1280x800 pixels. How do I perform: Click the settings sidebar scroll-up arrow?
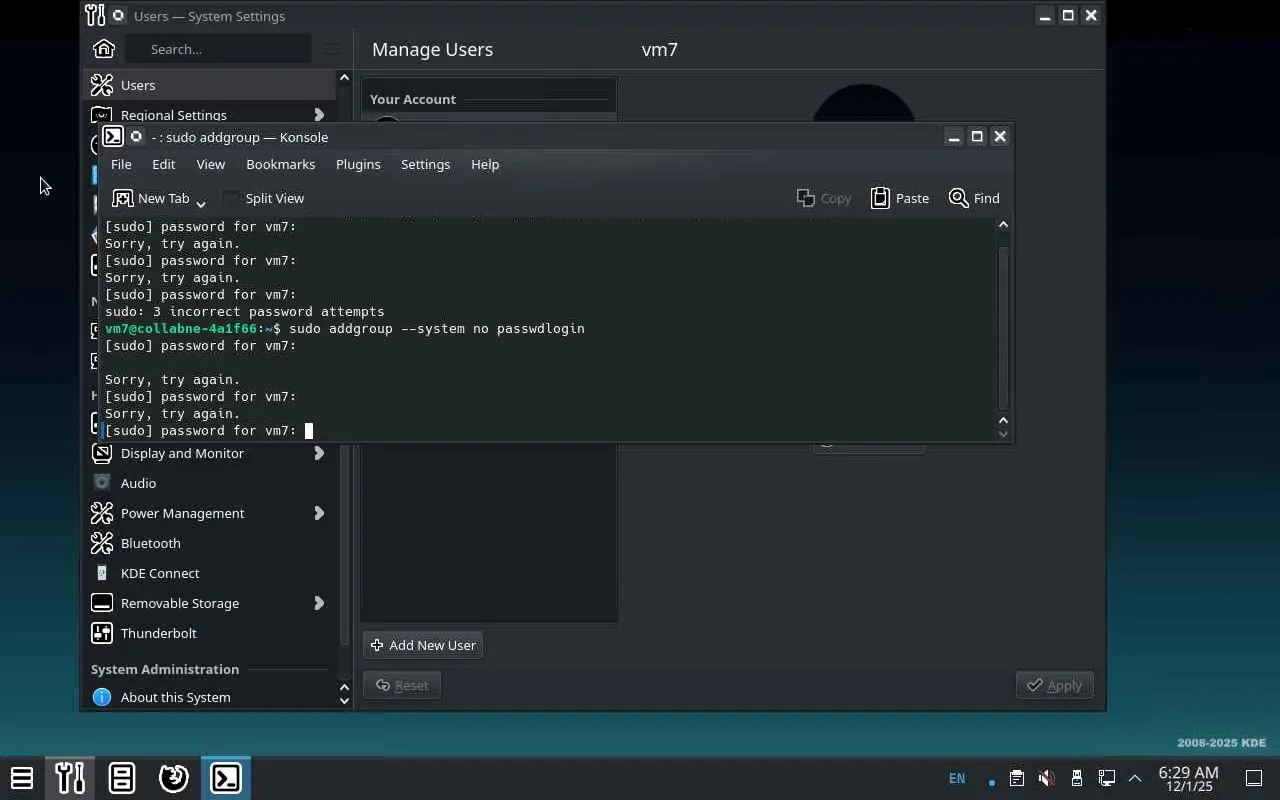(x=344, y=78)
